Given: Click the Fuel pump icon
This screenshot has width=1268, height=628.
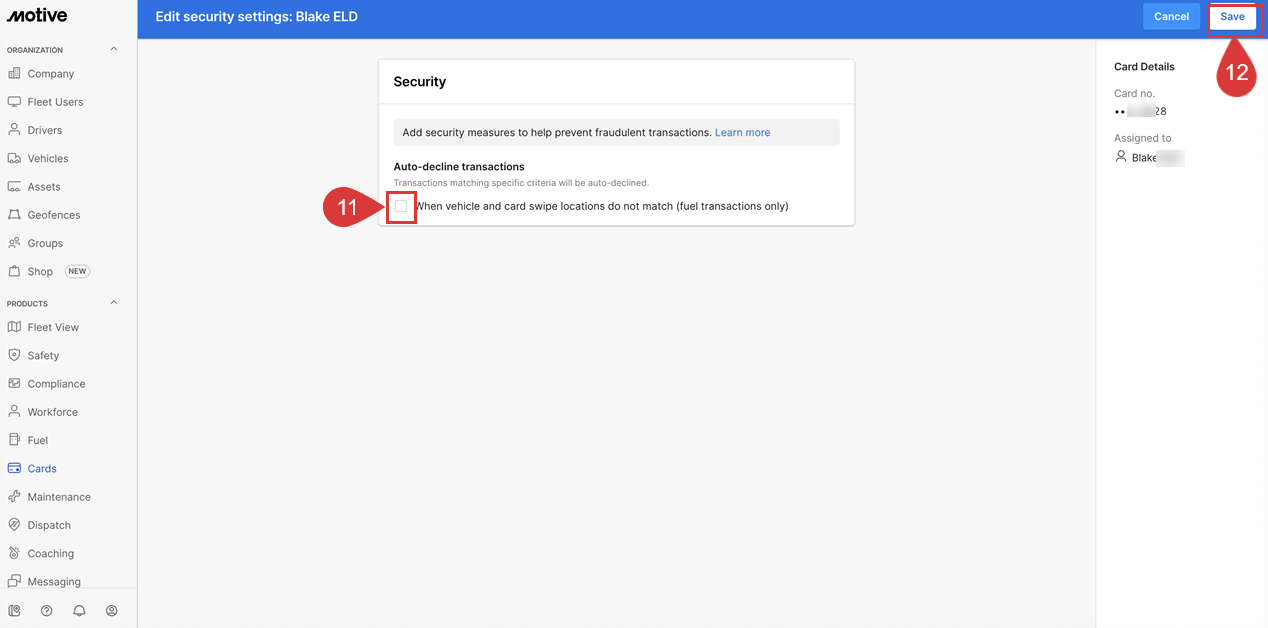Looking at the screenshot, I should (x=14, y=440).
